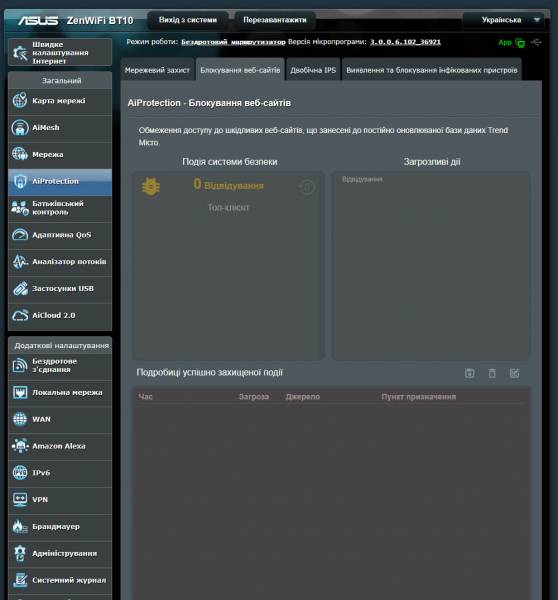The height and width of the screenshot is (600, 558).
Task: Click the Вихід з системи button
Action: pos(188,20)
